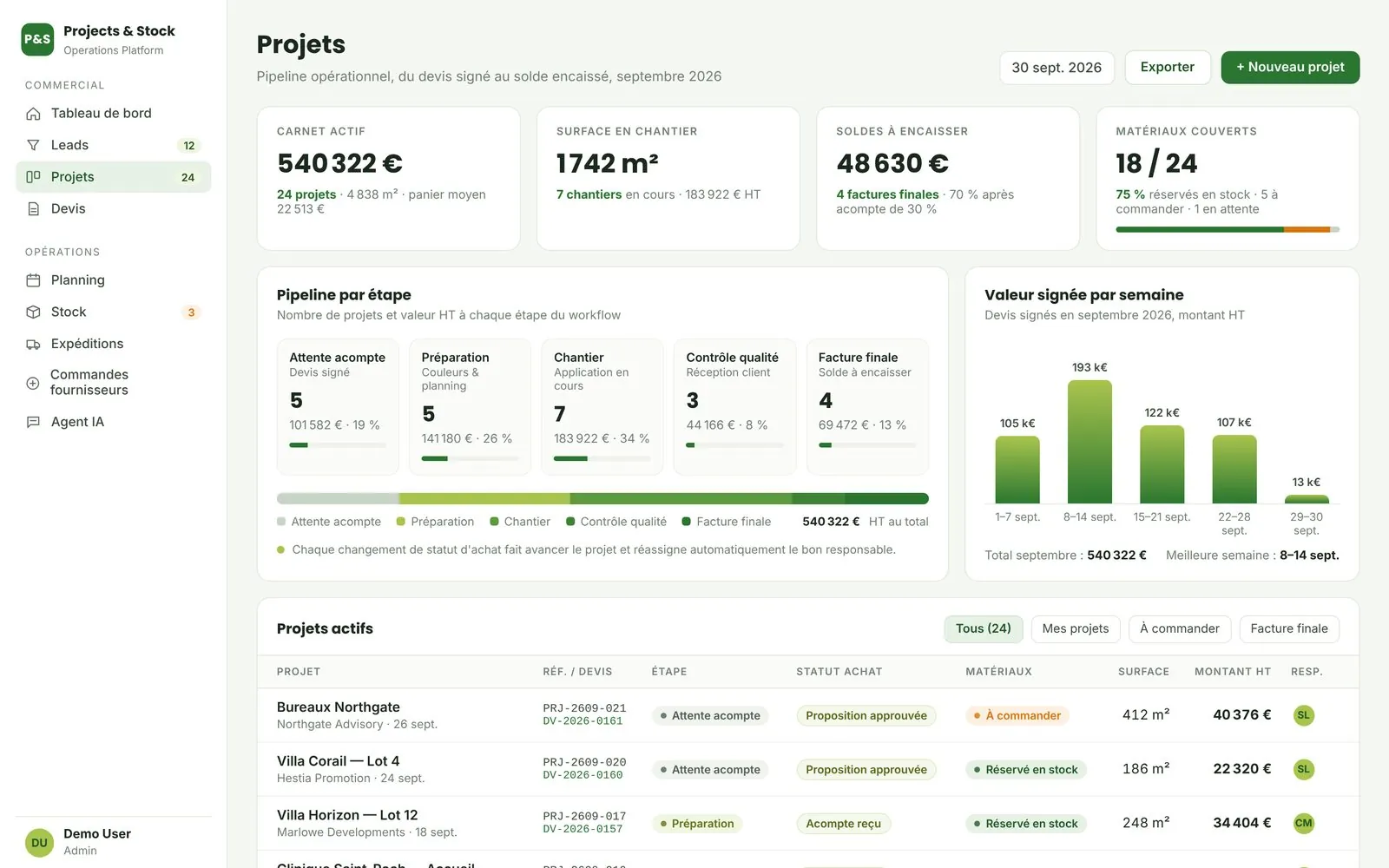The height and width of the screenshot is (868, 1389).
Task: Click the MONTANT HT column header
Action: pyautogui.click(x=1232, y=672)
